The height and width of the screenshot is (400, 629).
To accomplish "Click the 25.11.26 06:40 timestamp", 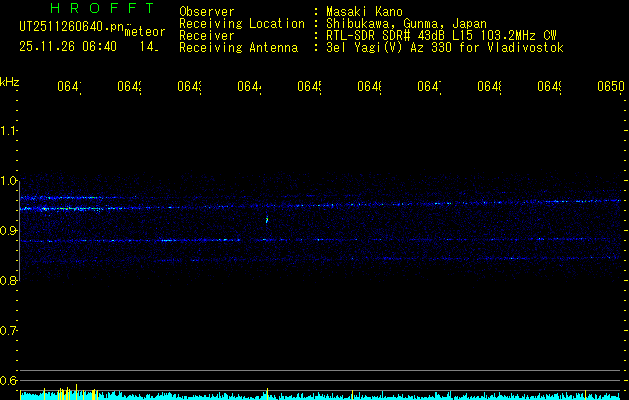I will [x=68, y=46].
